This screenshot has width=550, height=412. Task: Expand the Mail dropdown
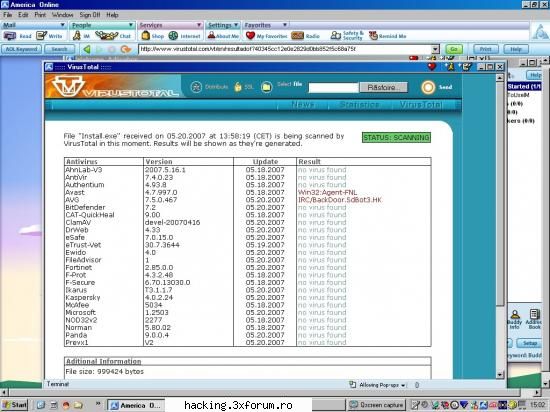click(63, 25)
